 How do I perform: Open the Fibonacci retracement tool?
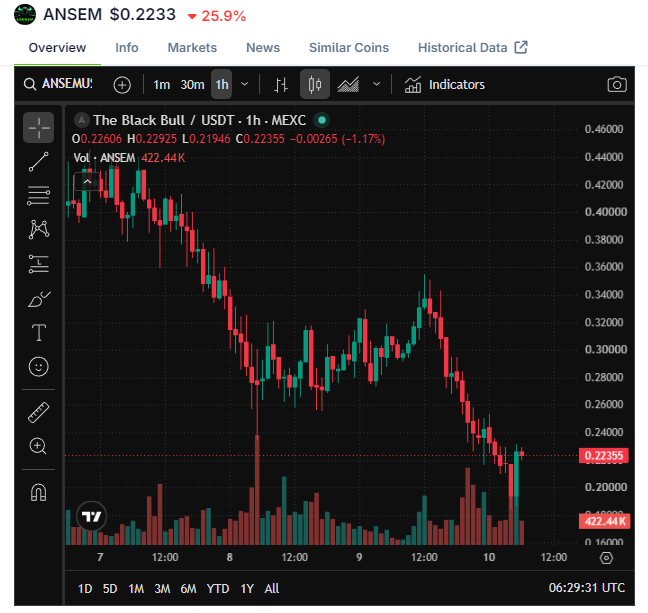[x=38, y=195]
